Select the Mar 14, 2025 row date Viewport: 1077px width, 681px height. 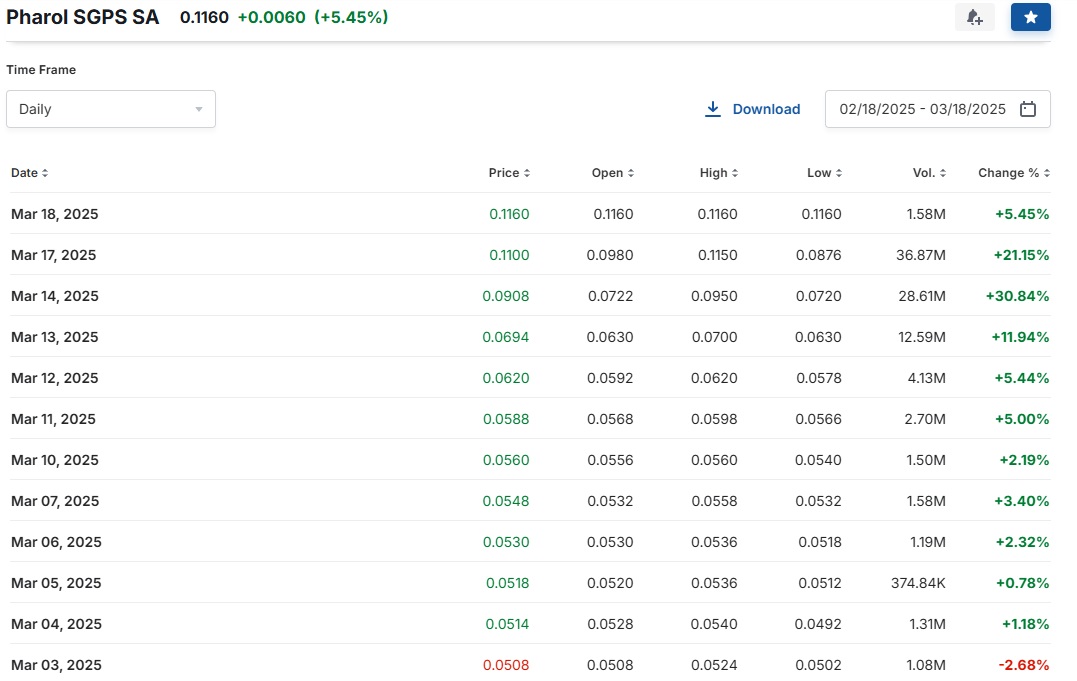[x=55, y=296]
